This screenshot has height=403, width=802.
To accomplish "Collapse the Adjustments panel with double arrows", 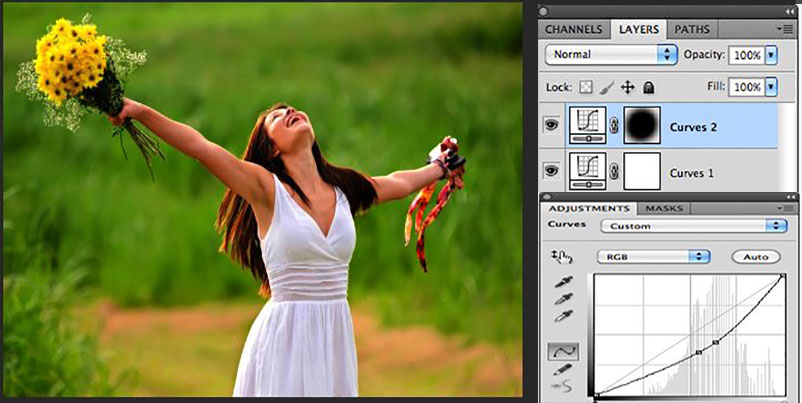I will tap(791, 197).
